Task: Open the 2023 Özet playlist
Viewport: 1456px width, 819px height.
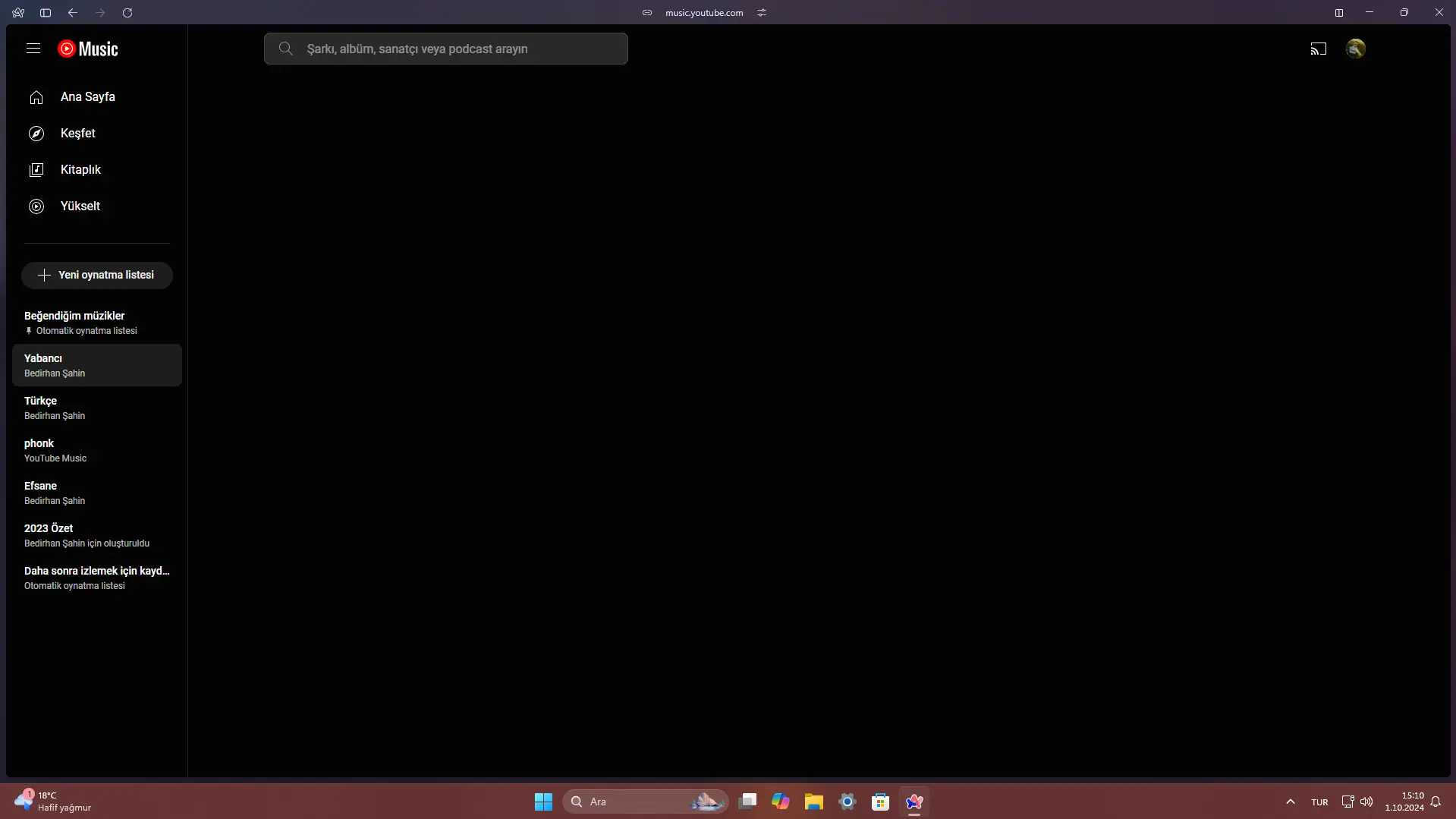Action: pos(97,535)
